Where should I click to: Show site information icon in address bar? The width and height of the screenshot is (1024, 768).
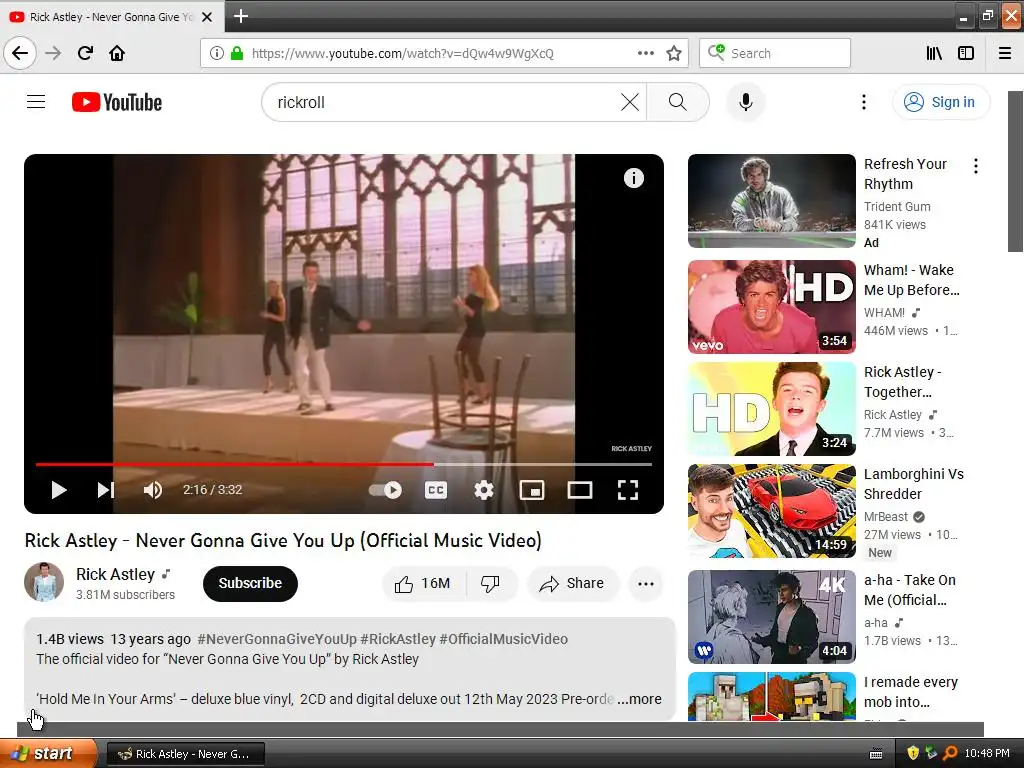(x=217, y=53)
